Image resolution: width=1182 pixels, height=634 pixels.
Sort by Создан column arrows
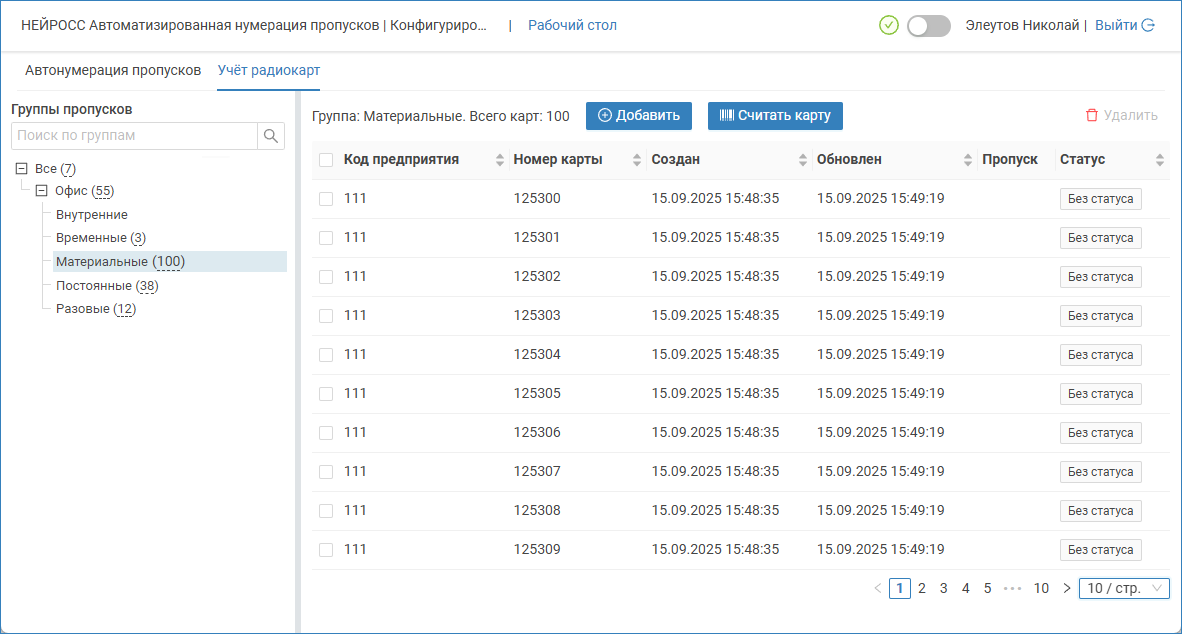802,160
